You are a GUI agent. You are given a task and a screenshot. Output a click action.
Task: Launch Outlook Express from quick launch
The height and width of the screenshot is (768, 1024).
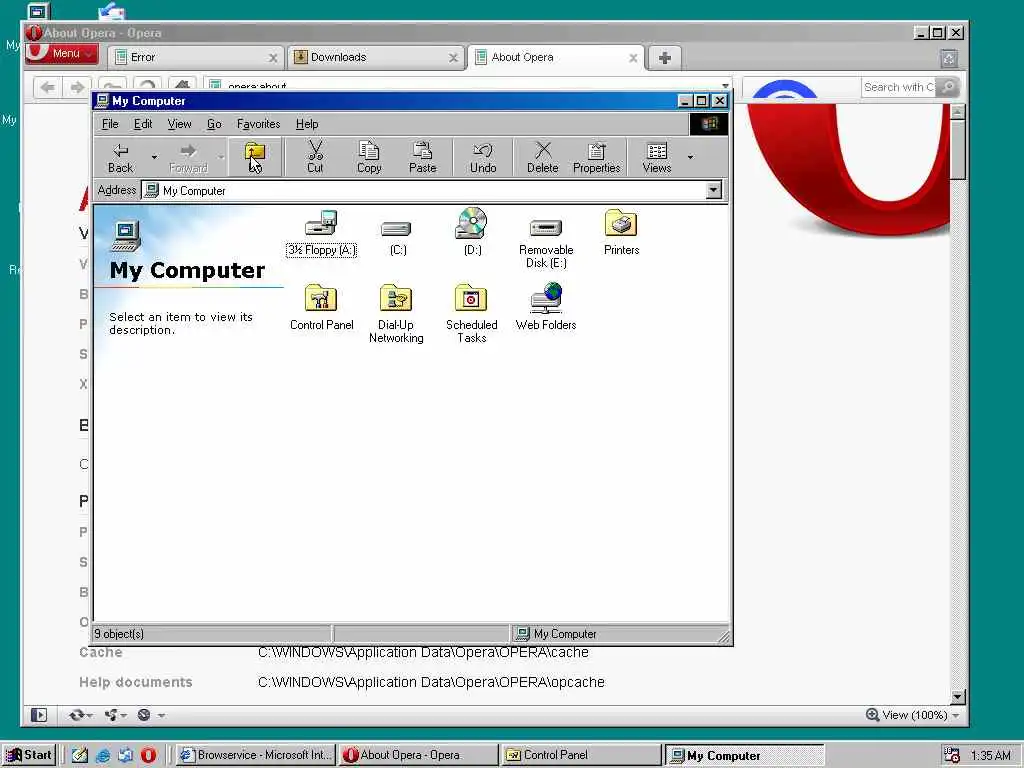coord(125,755)
